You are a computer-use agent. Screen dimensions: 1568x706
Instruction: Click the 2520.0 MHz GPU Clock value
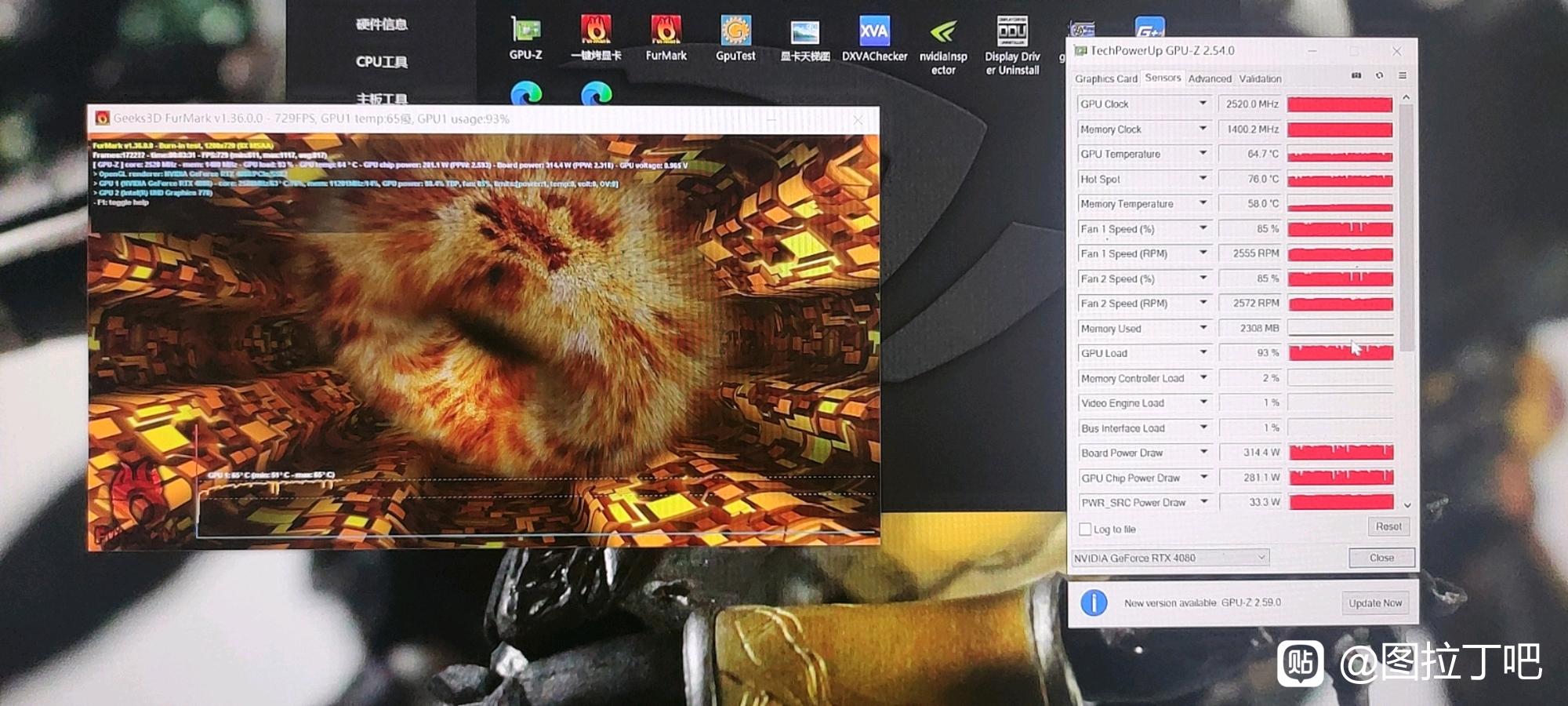pos(1250,104)
